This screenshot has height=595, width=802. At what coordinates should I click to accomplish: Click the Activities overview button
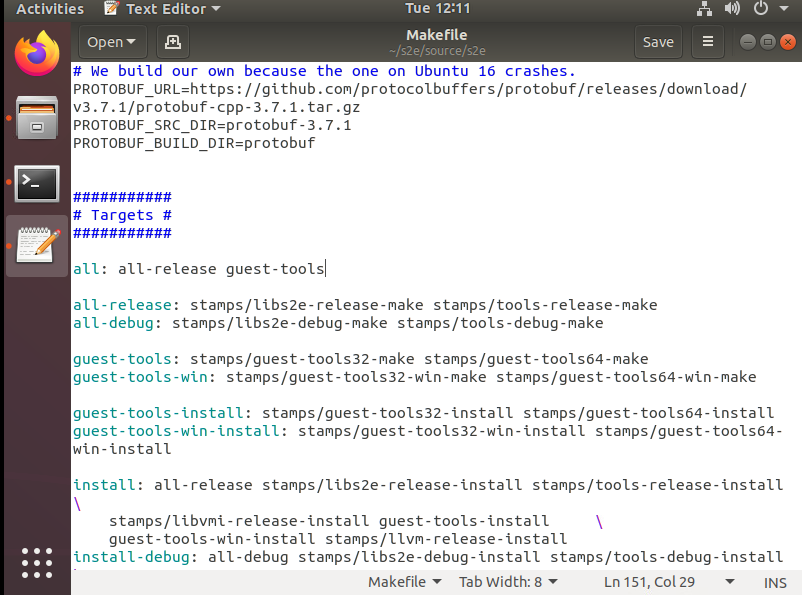50,9
